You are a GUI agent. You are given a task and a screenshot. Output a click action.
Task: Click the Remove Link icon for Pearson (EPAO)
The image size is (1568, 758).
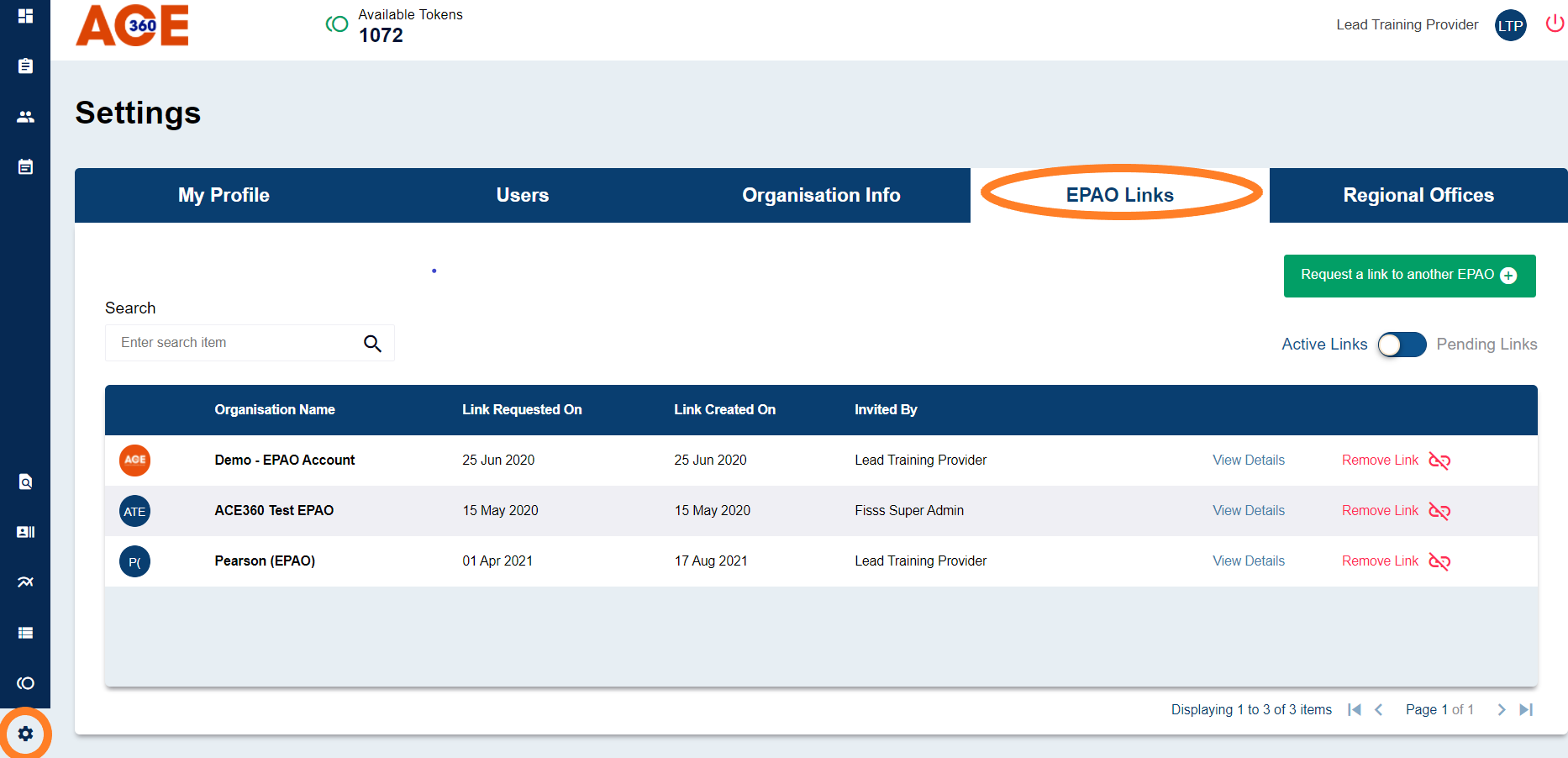coord(1439,561)
